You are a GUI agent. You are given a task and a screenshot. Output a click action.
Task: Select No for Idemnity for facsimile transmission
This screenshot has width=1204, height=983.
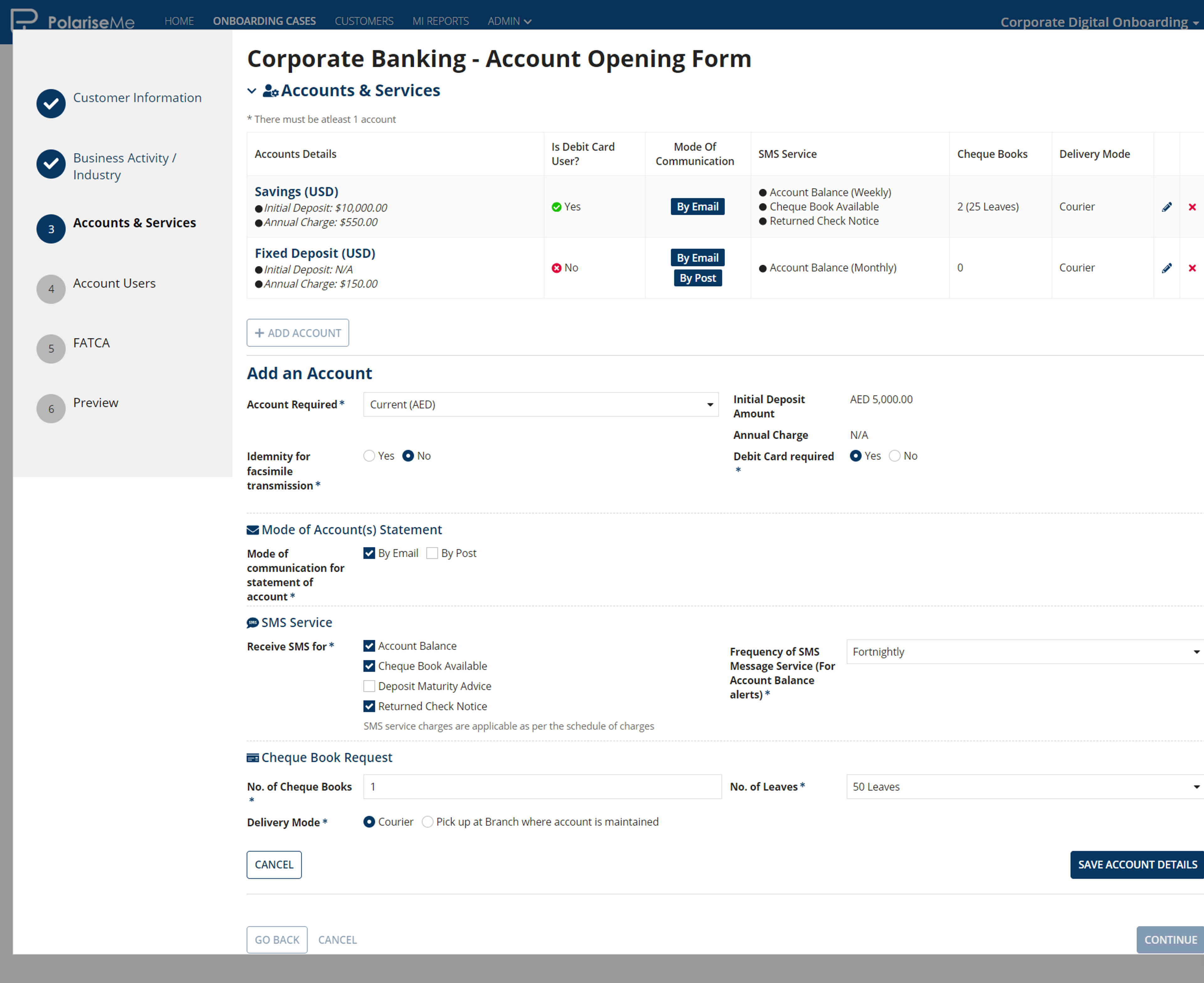pyautogui.click(x=408, y=456)
